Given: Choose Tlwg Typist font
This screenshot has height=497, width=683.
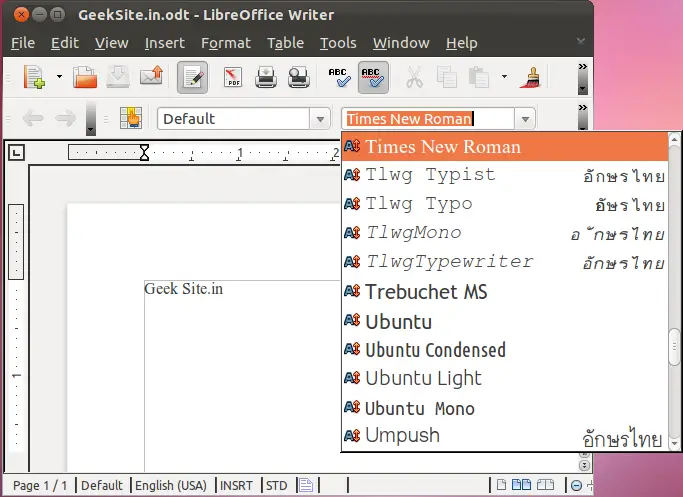Looking at the screenshot, I should [x=505, y=175].
